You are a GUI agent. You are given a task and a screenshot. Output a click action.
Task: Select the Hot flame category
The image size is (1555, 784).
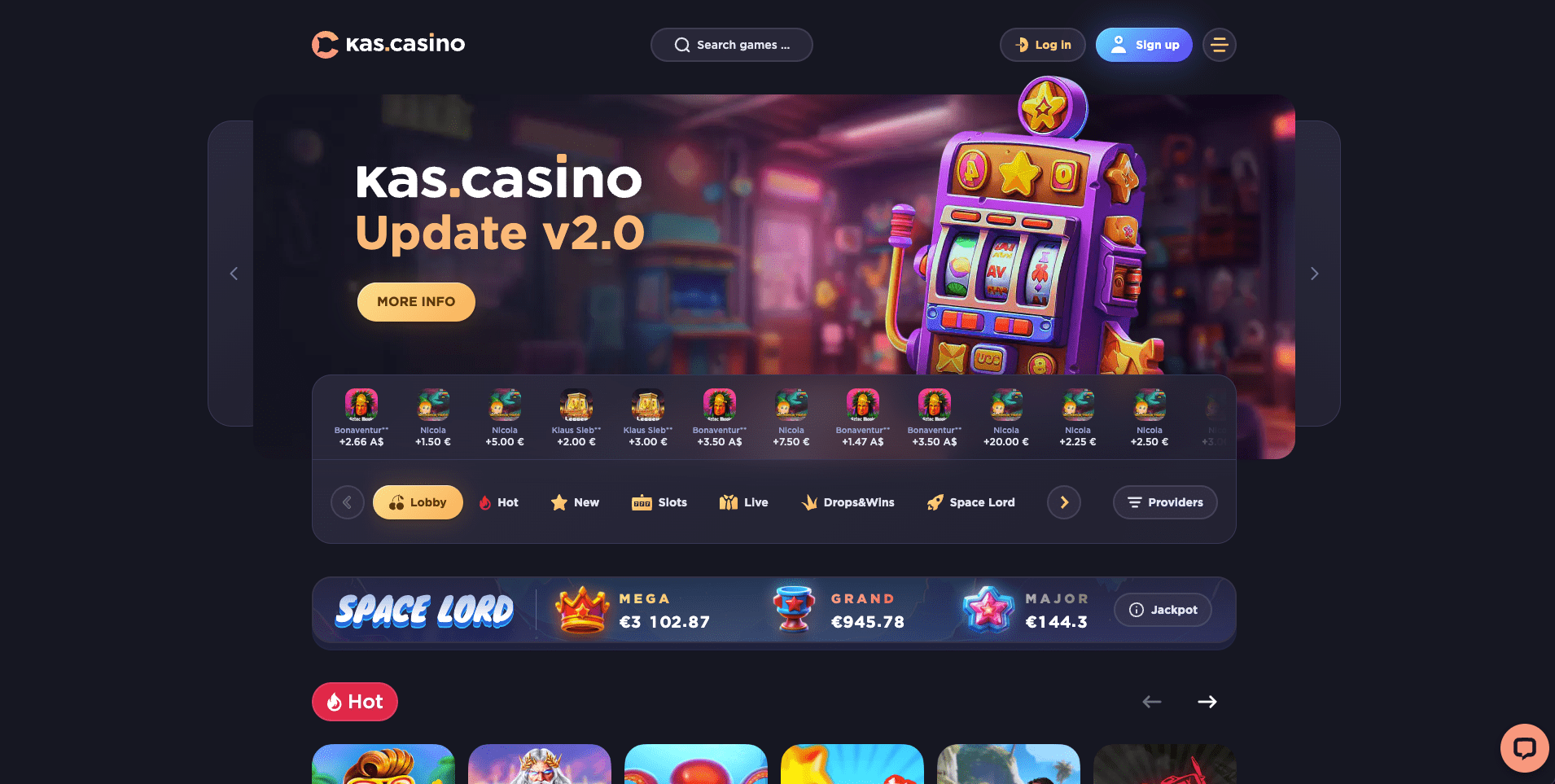[499, 502]
